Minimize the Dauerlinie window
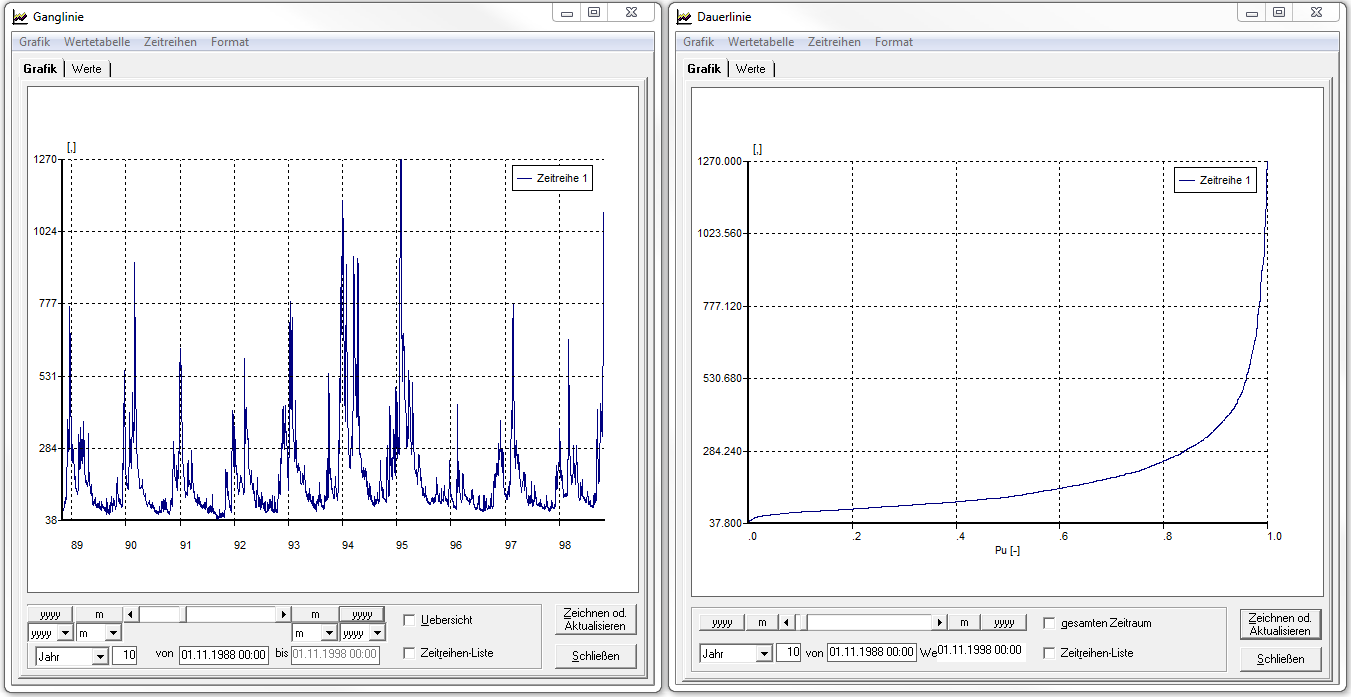This screenshot has width=1351, height=697. pos(1252,12)
